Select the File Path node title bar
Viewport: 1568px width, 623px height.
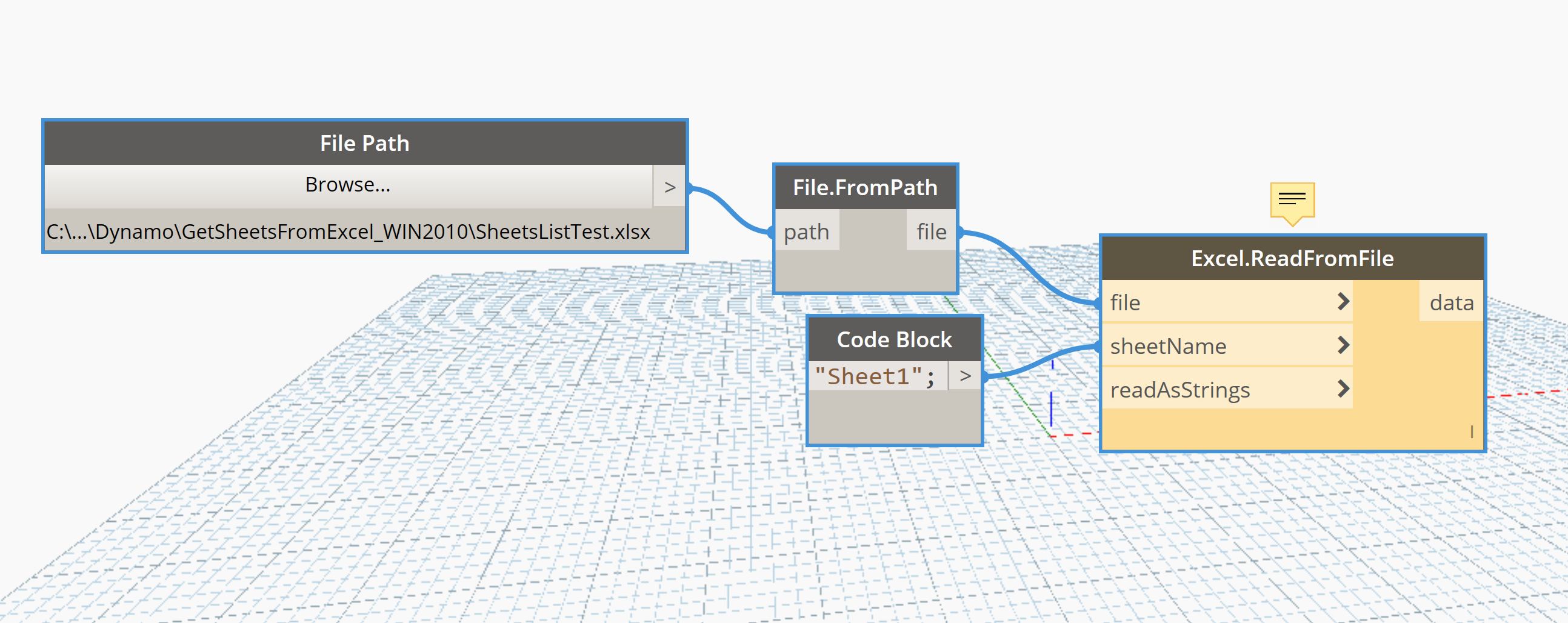click(x=364, y=142)
